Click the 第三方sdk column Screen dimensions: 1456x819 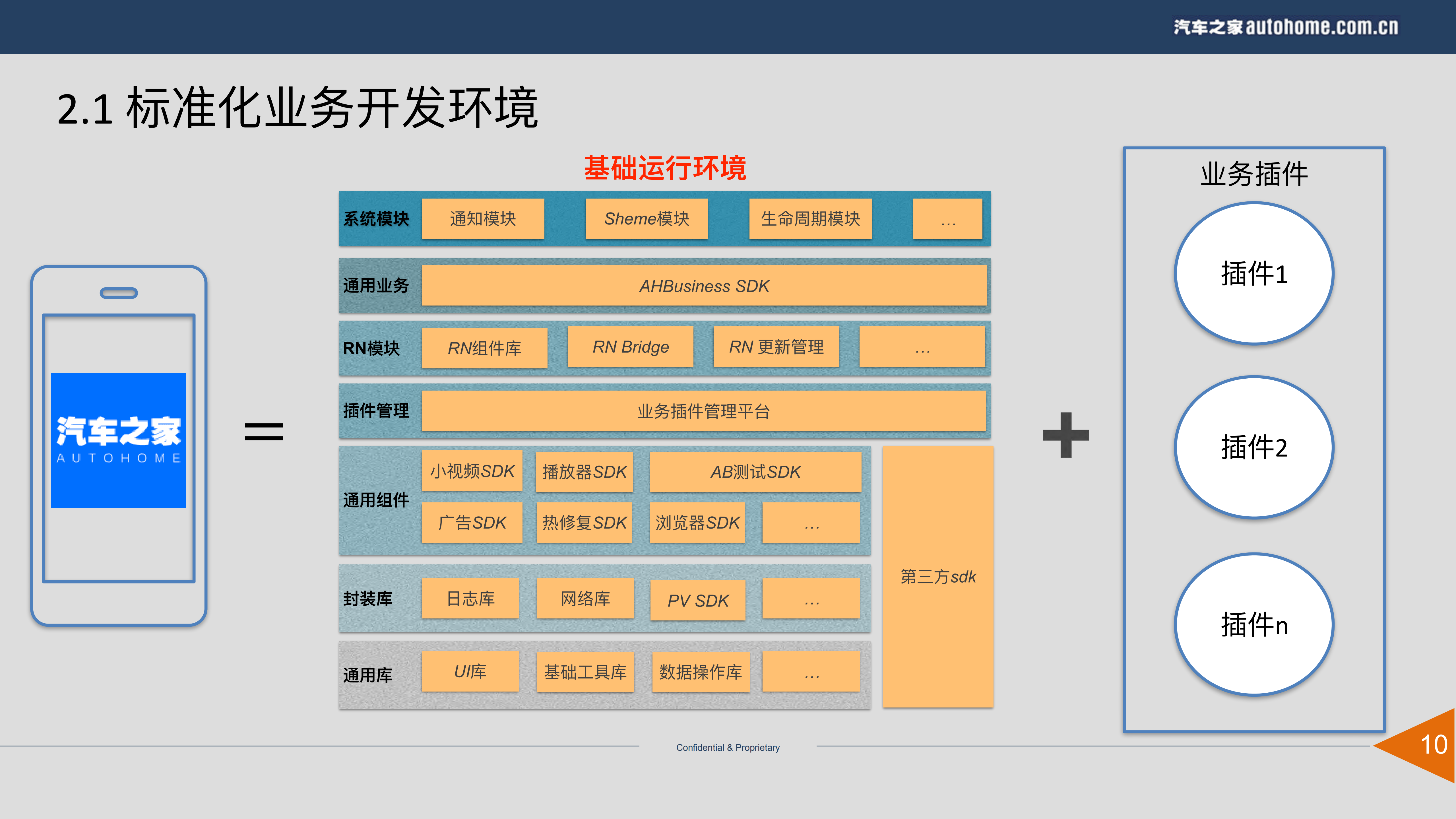938,577
